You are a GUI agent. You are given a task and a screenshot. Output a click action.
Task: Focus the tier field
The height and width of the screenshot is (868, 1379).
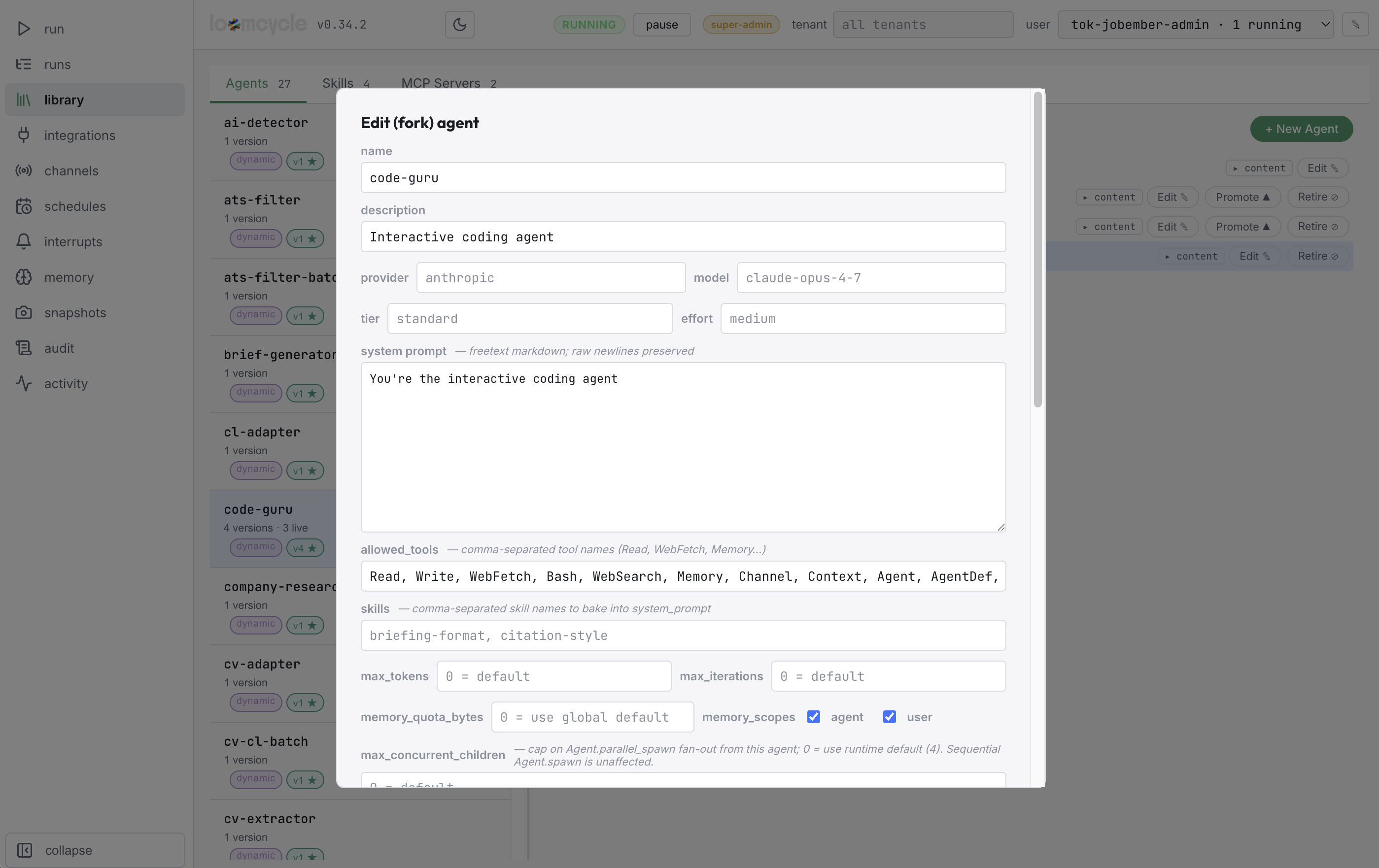pos(530,318)
